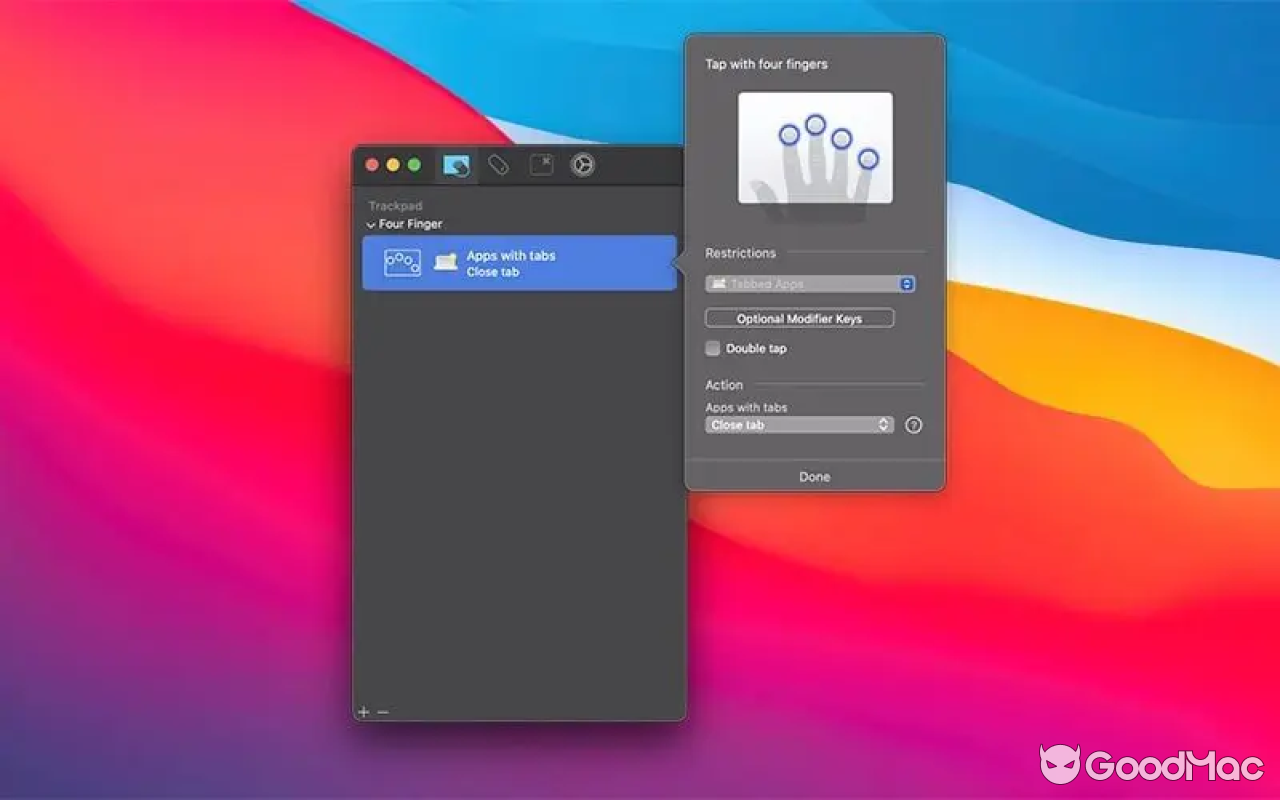Click the Done button

[x=814, y=476]
